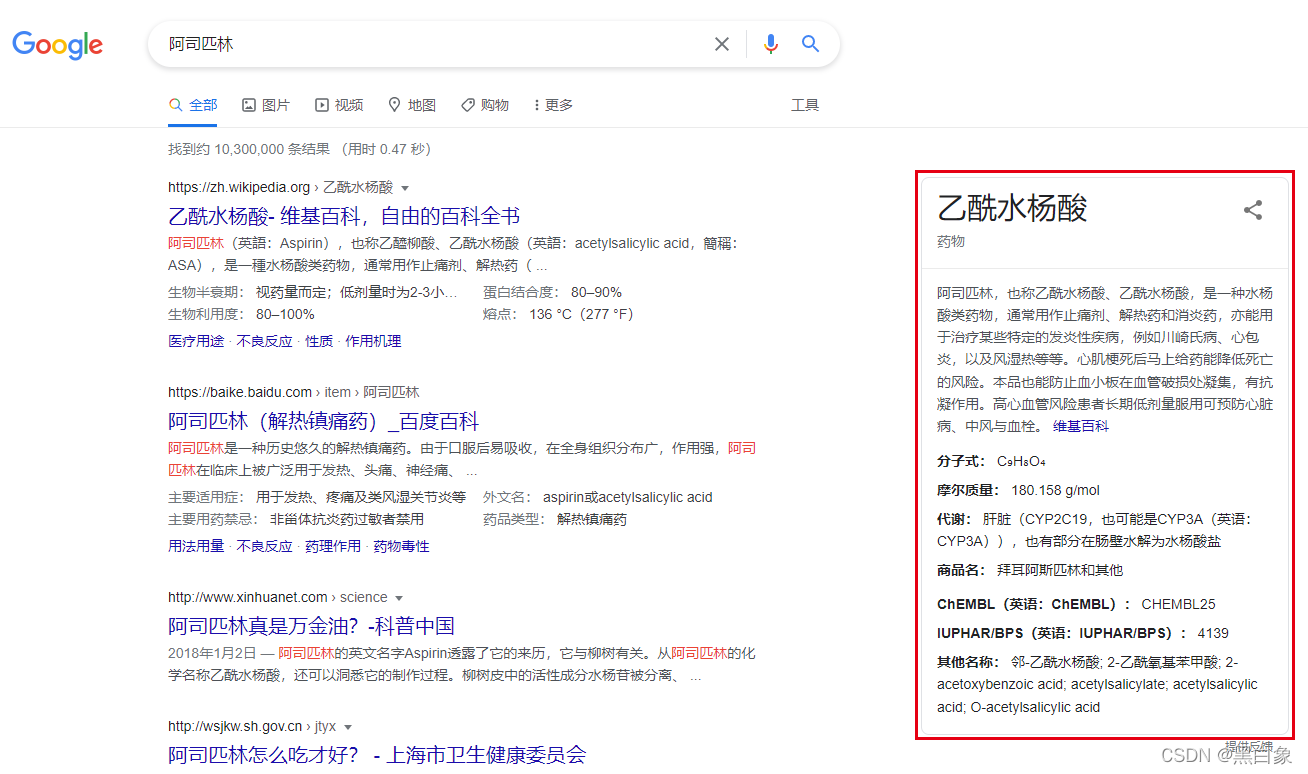This screenshot has height=774, width=1308.
Task: Click the 作用机理 sitelink
Action: pos(373,341)
